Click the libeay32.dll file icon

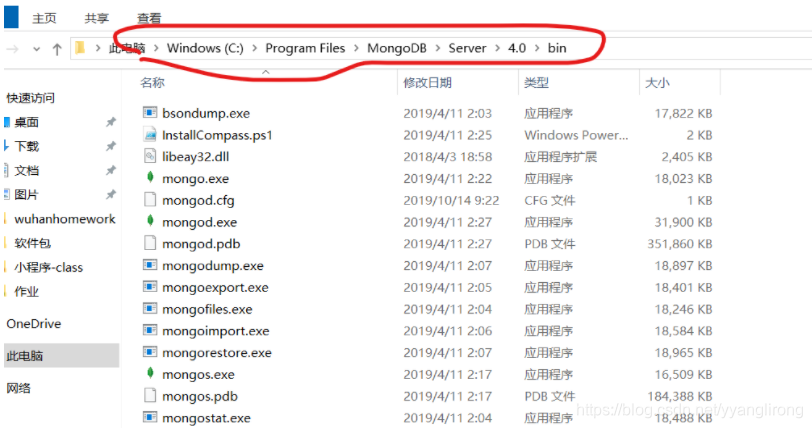(x=150, y=156)
